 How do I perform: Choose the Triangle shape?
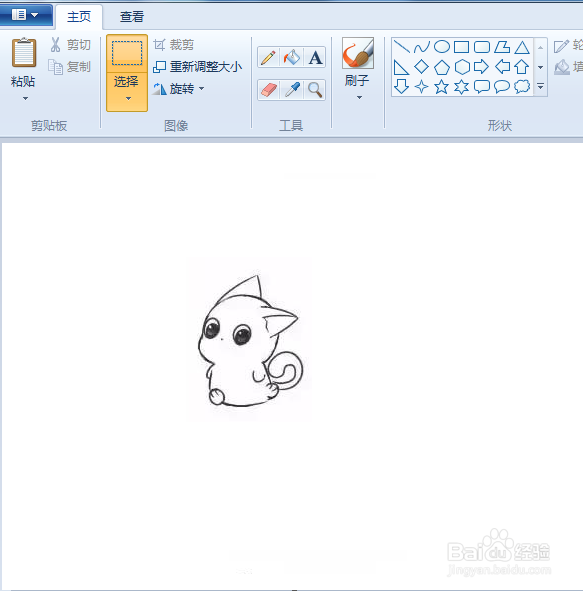tap(522, 47)
